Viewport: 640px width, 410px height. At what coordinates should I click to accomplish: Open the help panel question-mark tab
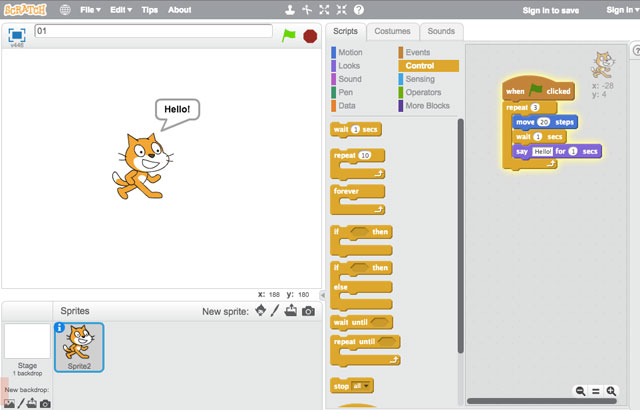635,50
